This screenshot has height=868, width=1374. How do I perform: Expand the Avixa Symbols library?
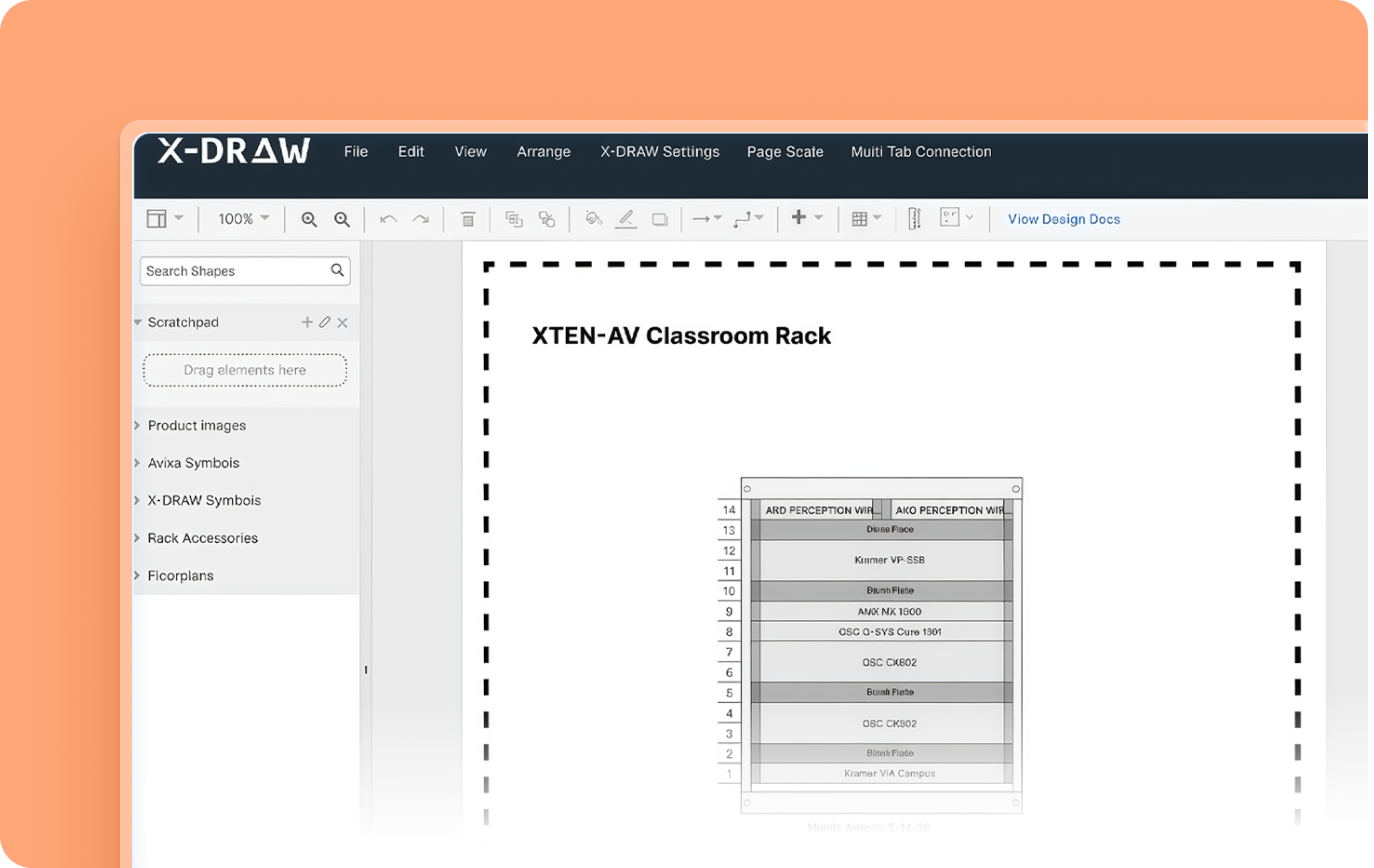pos(137,463)
